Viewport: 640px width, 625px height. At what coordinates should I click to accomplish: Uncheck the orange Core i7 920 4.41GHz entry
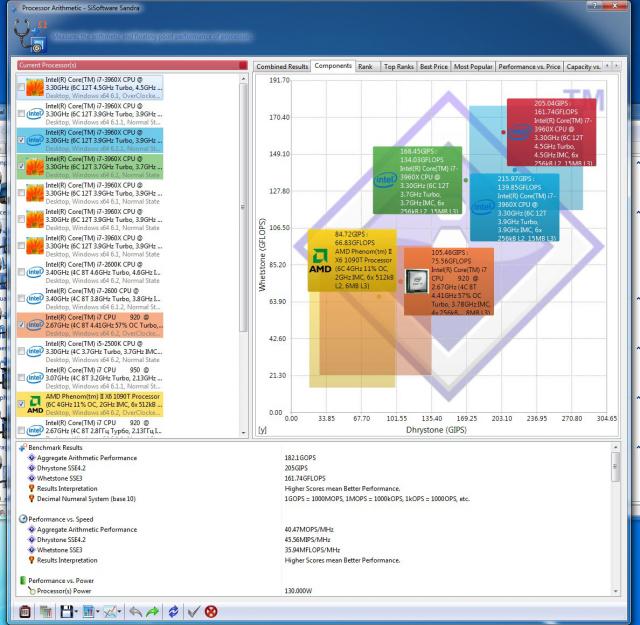click(x=21, y=325)
